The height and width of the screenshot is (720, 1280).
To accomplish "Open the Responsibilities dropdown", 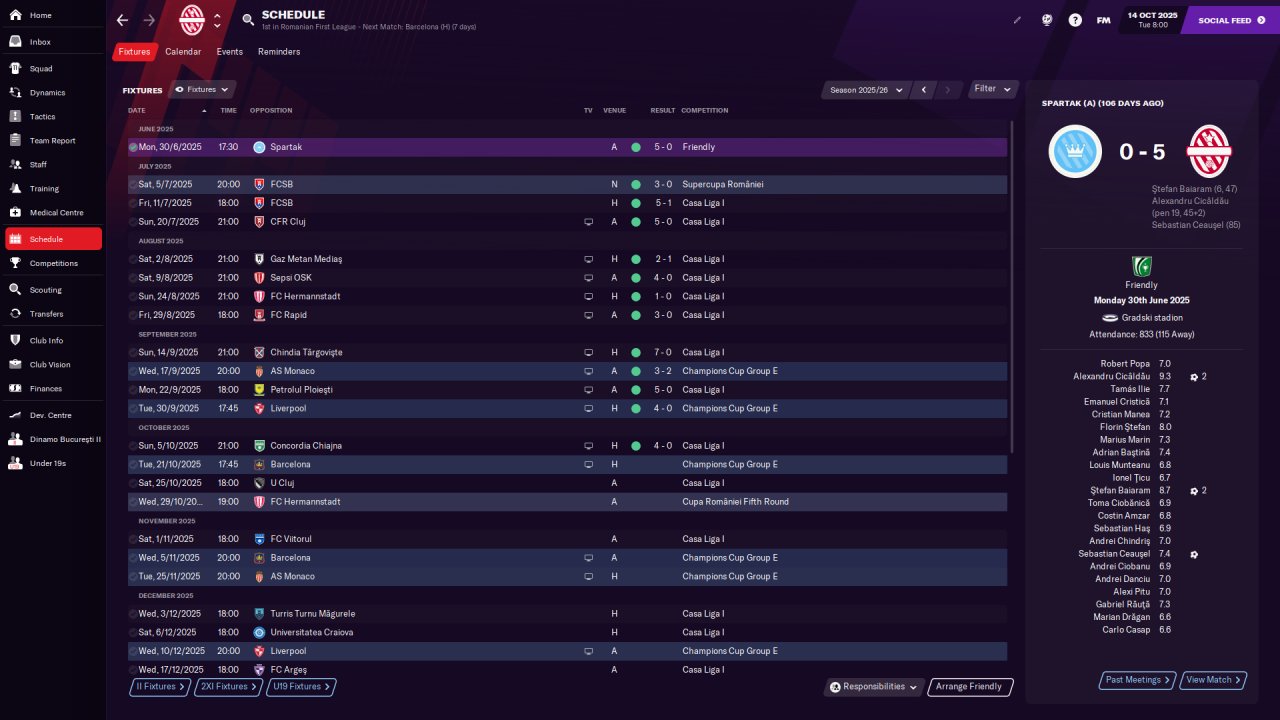I will 873,687.
